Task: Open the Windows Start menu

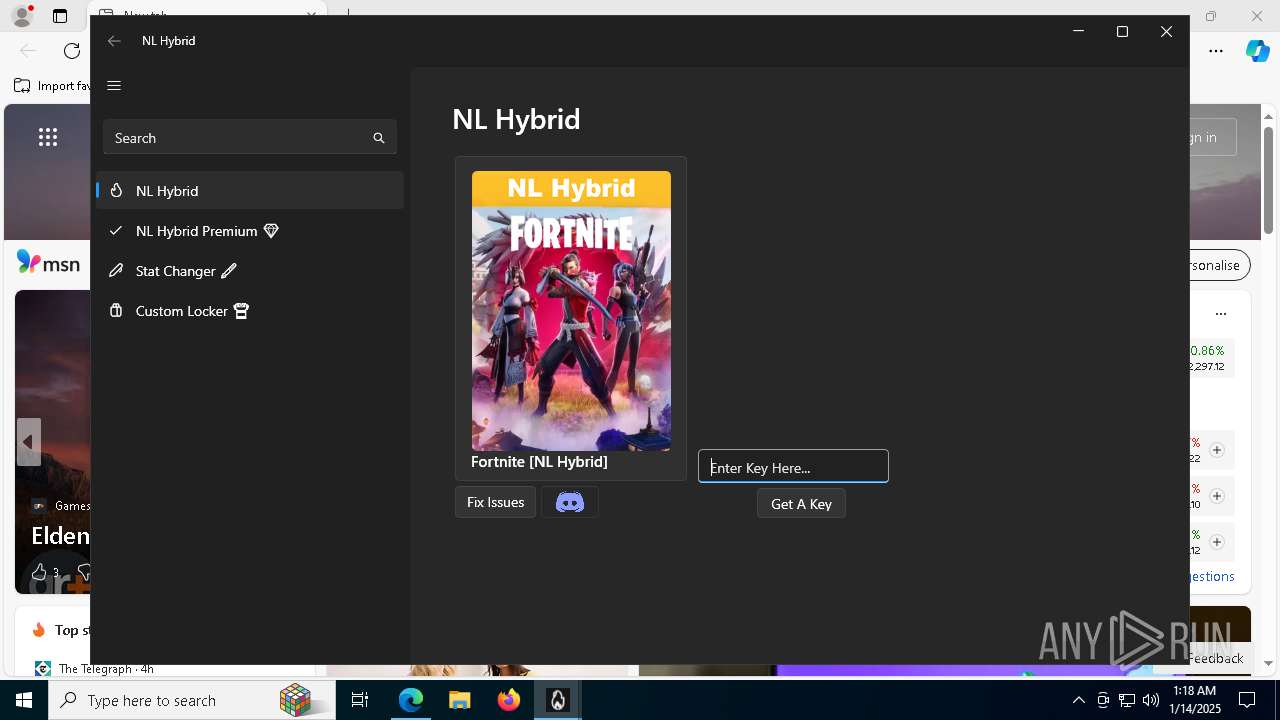Action: coord(24,700)
